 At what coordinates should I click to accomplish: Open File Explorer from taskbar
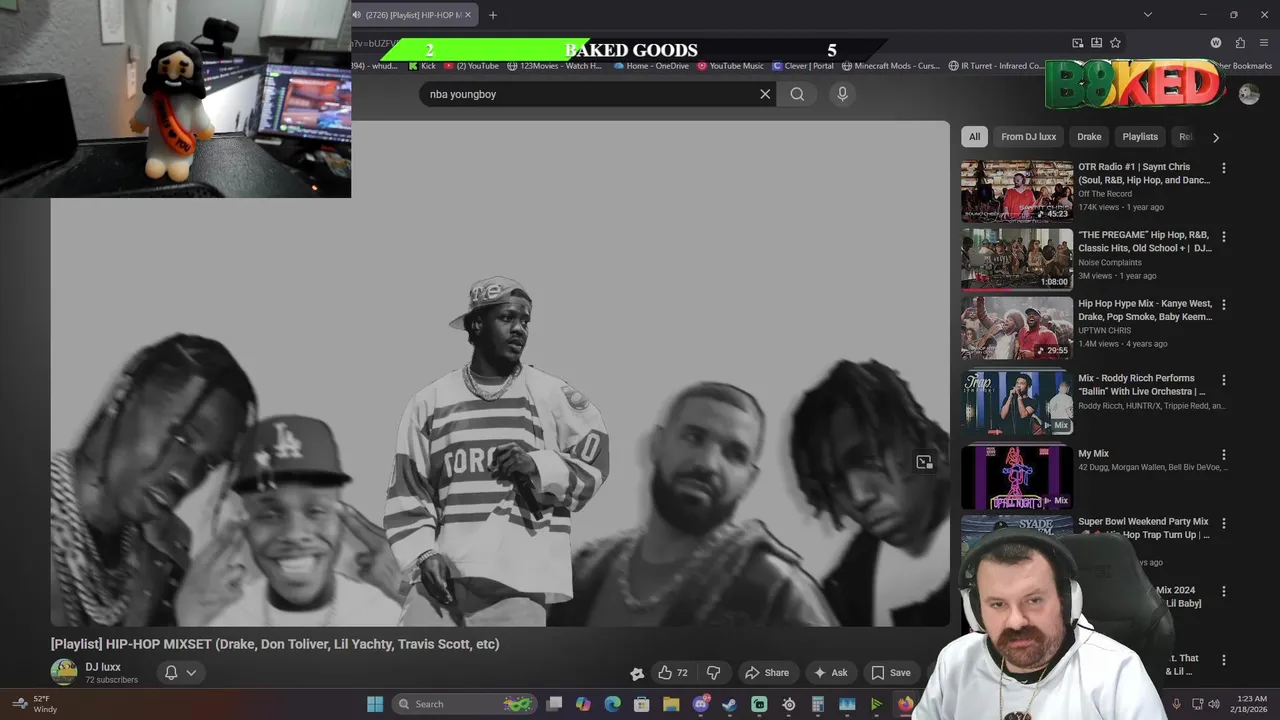point(671,704)
